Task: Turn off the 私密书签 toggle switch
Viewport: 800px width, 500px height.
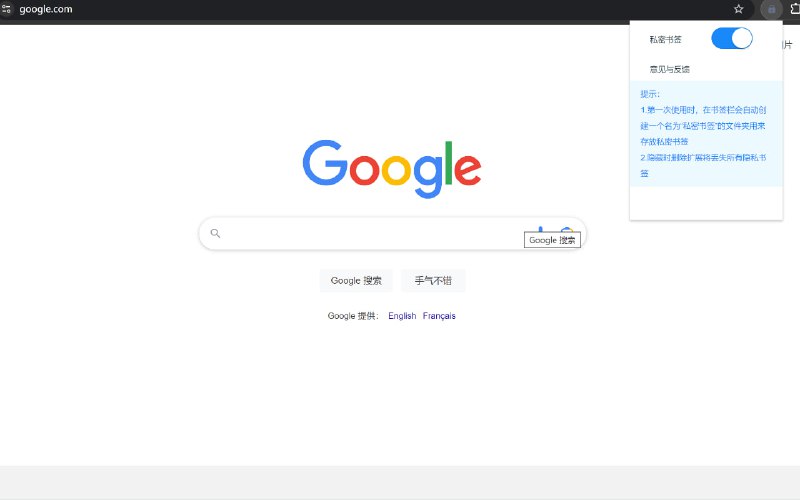Action: (x=731, y=39)
